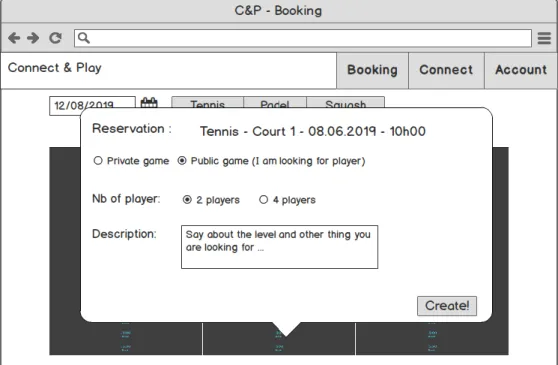This screenshot has width=558, height=365.
Task: Click into the browser address bar
Action: [x=303, y=38]
